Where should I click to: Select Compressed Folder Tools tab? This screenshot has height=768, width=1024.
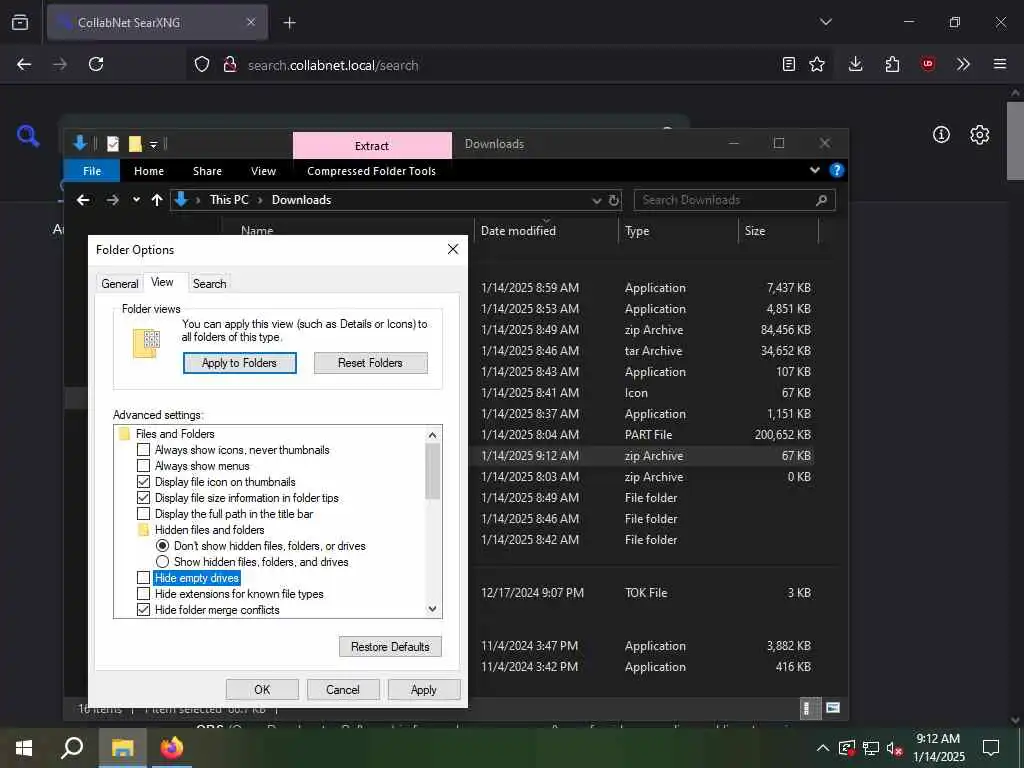pyautogui.click(x=372, y=170)
